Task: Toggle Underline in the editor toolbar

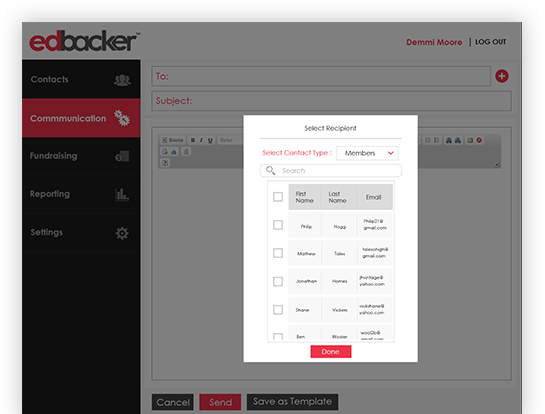Action: pyautogui.click(x=210, y=140)
